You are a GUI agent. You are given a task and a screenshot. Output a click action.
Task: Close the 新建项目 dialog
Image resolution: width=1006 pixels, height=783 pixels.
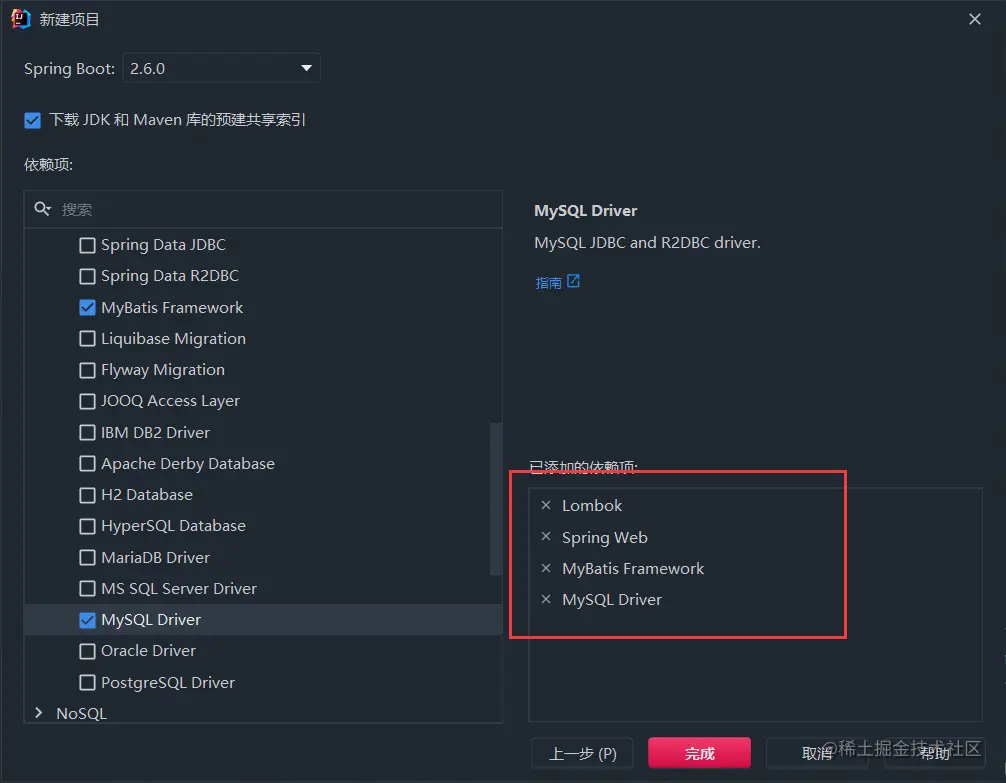coord(975,19)
